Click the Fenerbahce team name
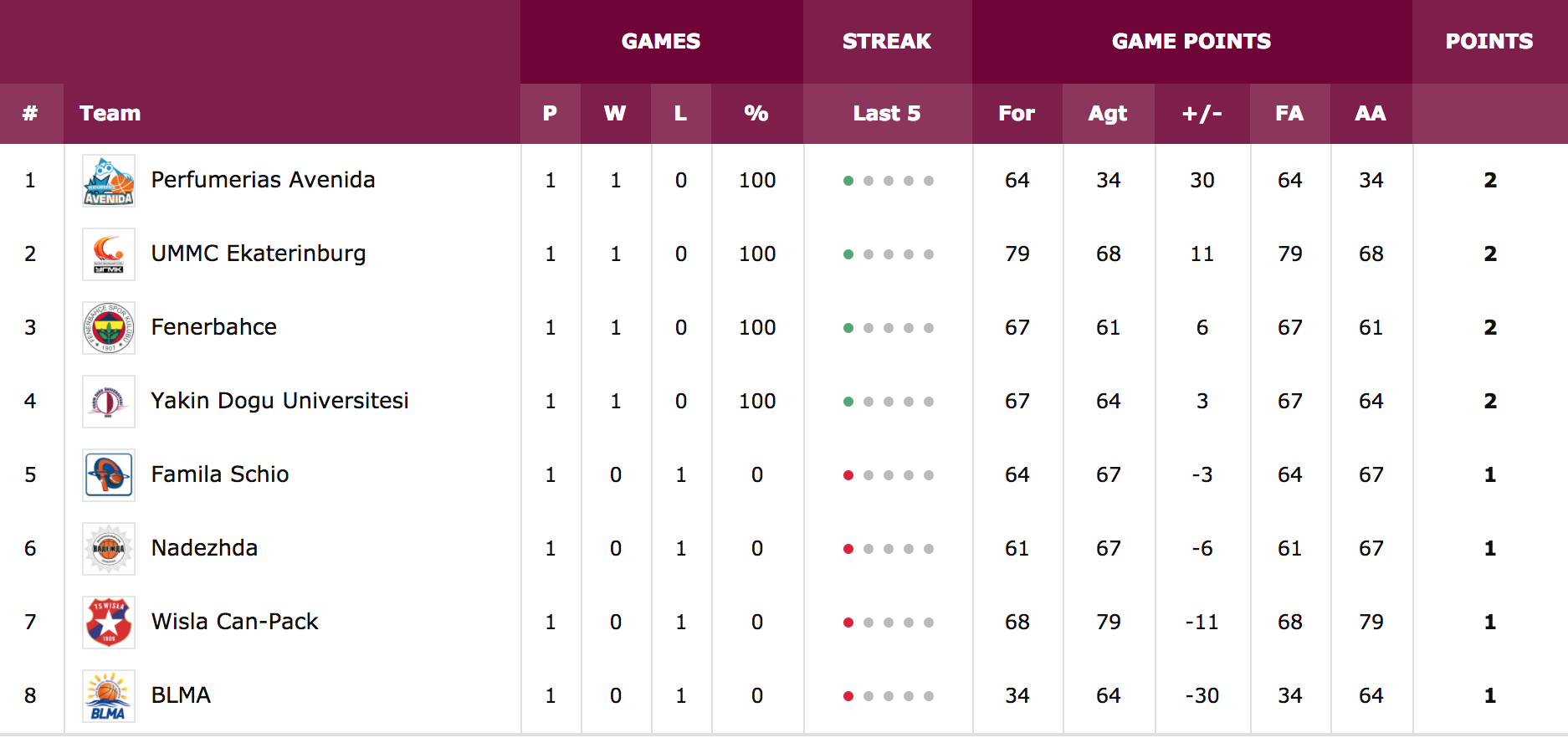This screenshot has height=738, width=1568. click(x=214, y=327)
